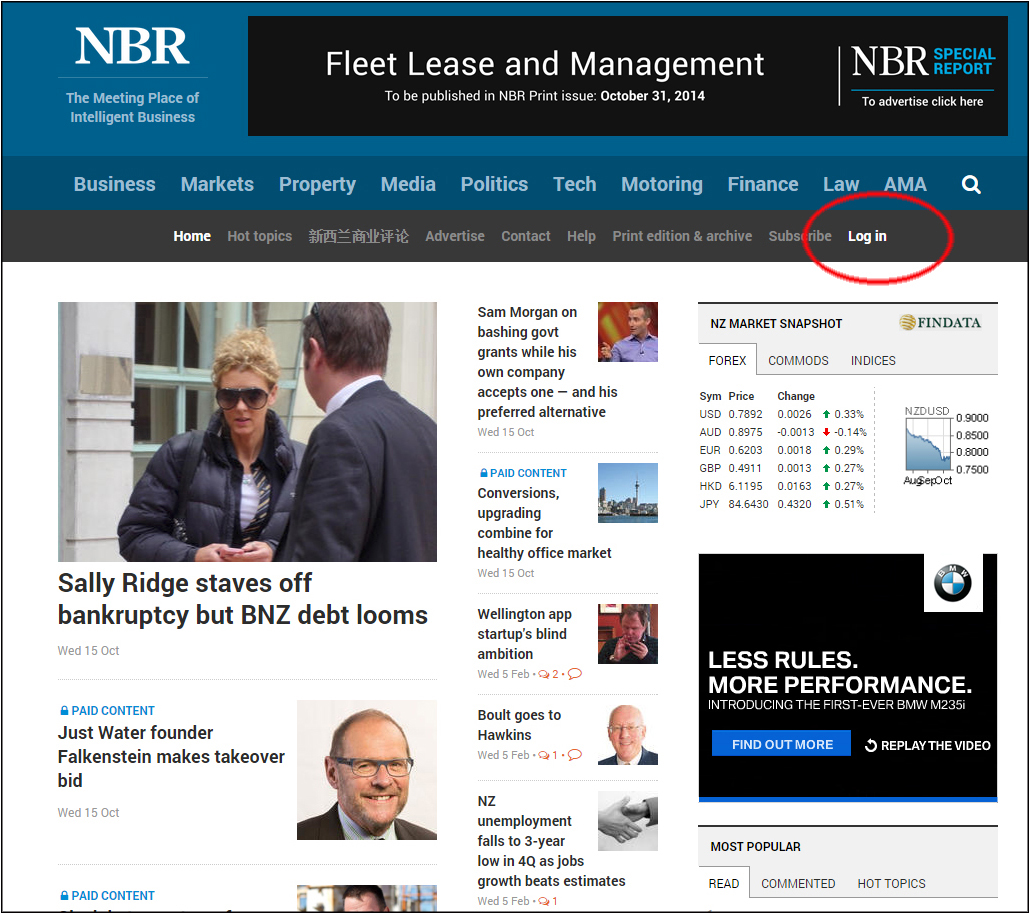Click the NZ MARKET SNAPSHOT heading
This screenshot has width=1030, height=914.
coord(776,323)
